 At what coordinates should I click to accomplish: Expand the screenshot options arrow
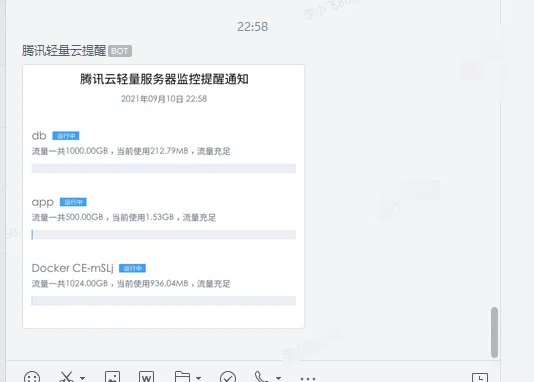pyautogui.click(x=82, y=378)
